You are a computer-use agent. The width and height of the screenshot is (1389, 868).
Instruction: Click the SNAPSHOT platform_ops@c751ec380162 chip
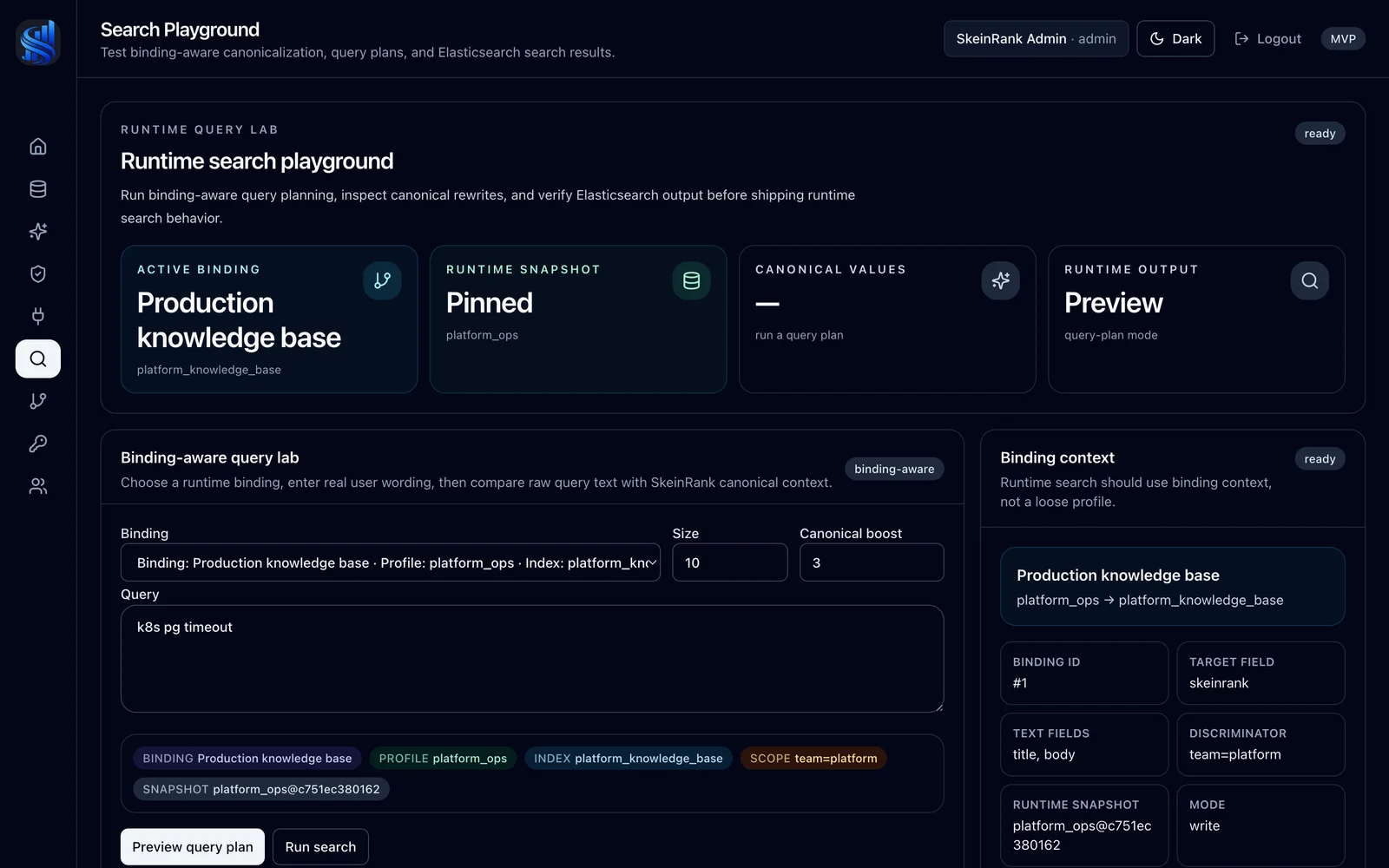[260, 789]
